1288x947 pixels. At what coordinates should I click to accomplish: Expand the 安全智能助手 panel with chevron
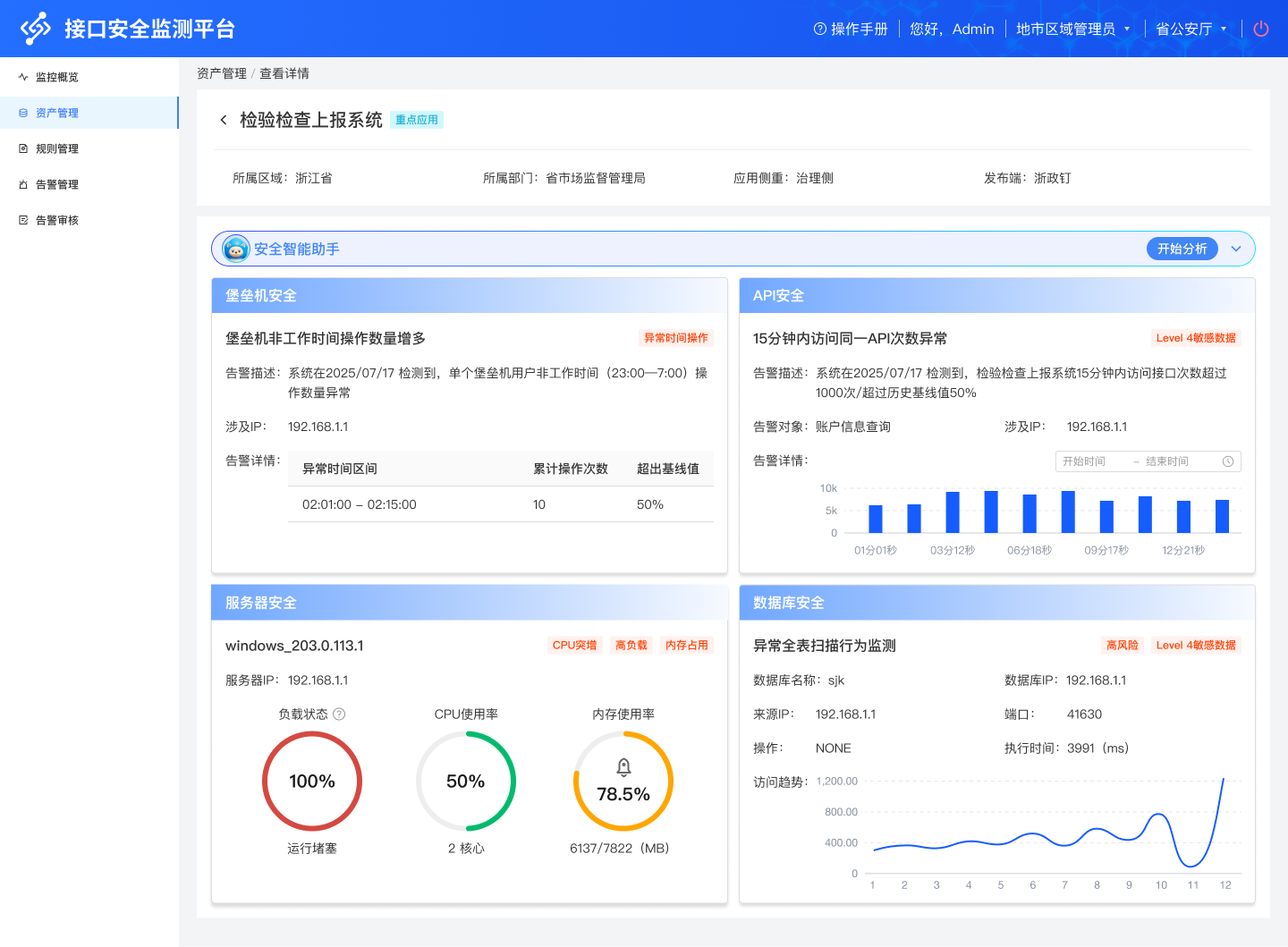tap(1236, 249)
